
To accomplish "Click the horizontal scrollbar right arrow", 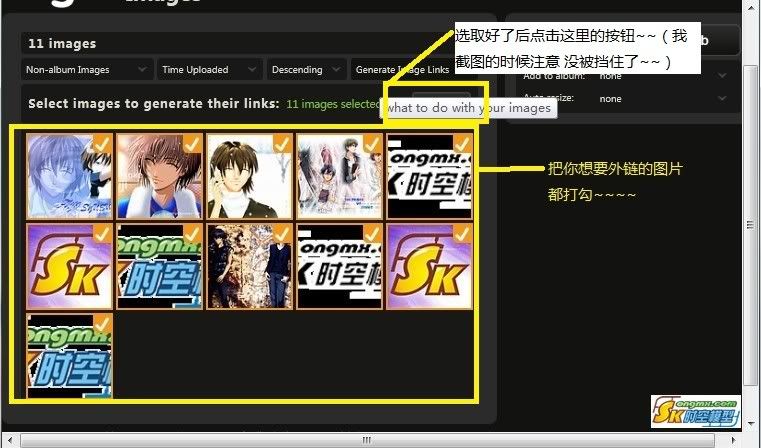I will click(x=733, y=440).
